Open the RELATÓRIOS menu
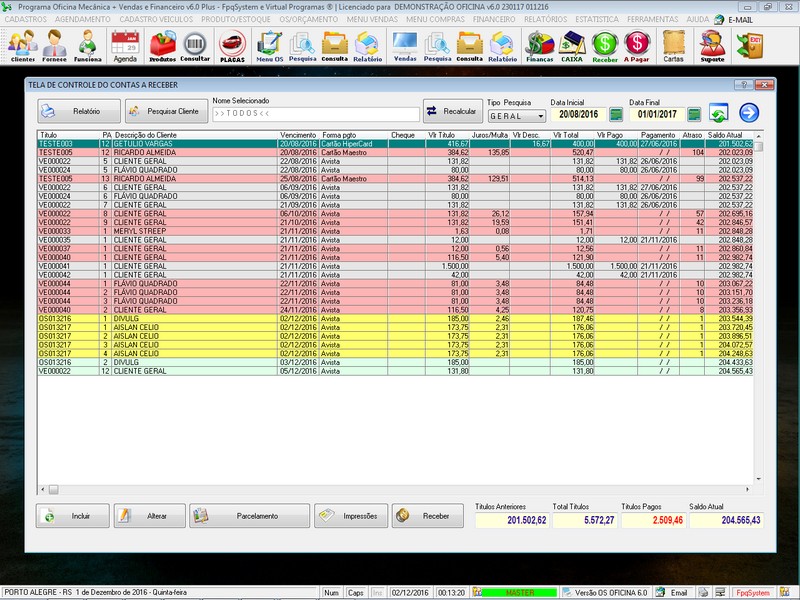This screenshot has height=600, width=800. click(545, 19)
